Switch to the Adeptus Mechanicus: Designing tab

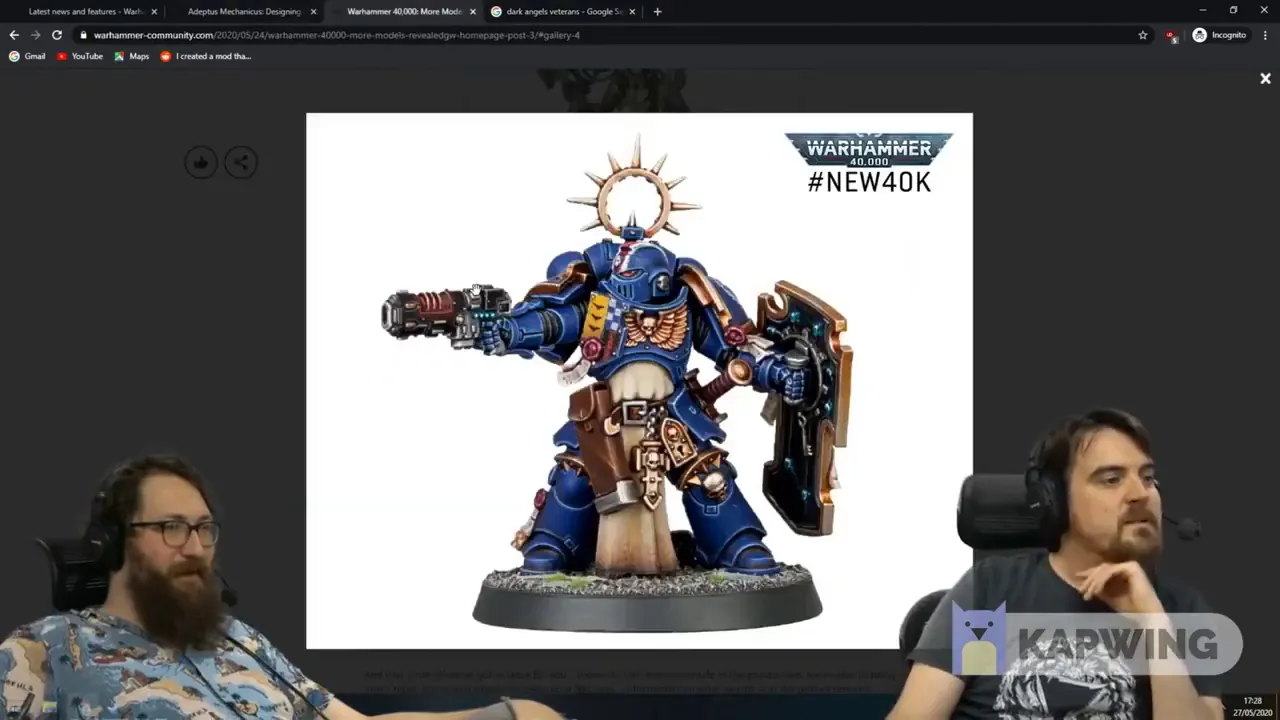click(244, 11)
